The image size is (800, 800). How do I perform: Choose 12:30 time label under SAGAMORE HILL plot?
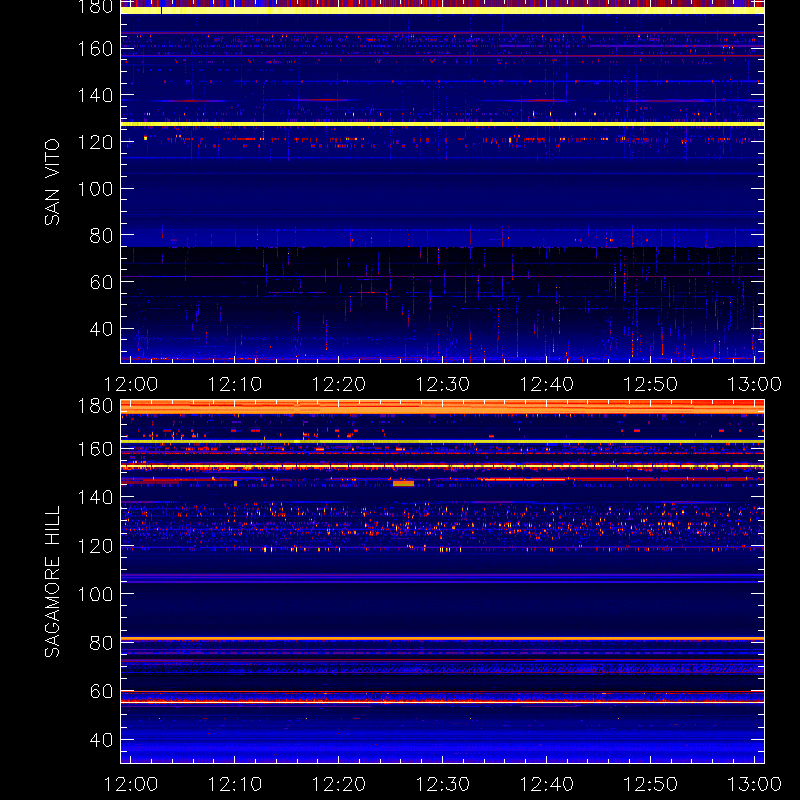click(443, 784)
